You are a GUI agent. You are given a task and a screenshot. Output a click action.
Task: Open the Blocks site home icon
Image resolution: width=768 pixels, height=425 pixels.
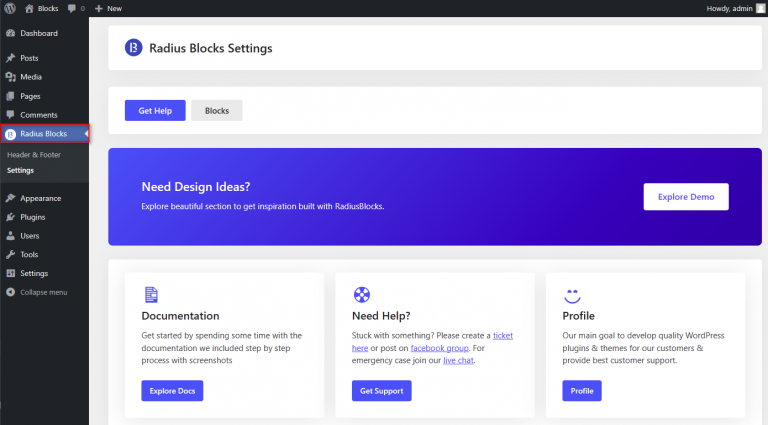[29, 8]
